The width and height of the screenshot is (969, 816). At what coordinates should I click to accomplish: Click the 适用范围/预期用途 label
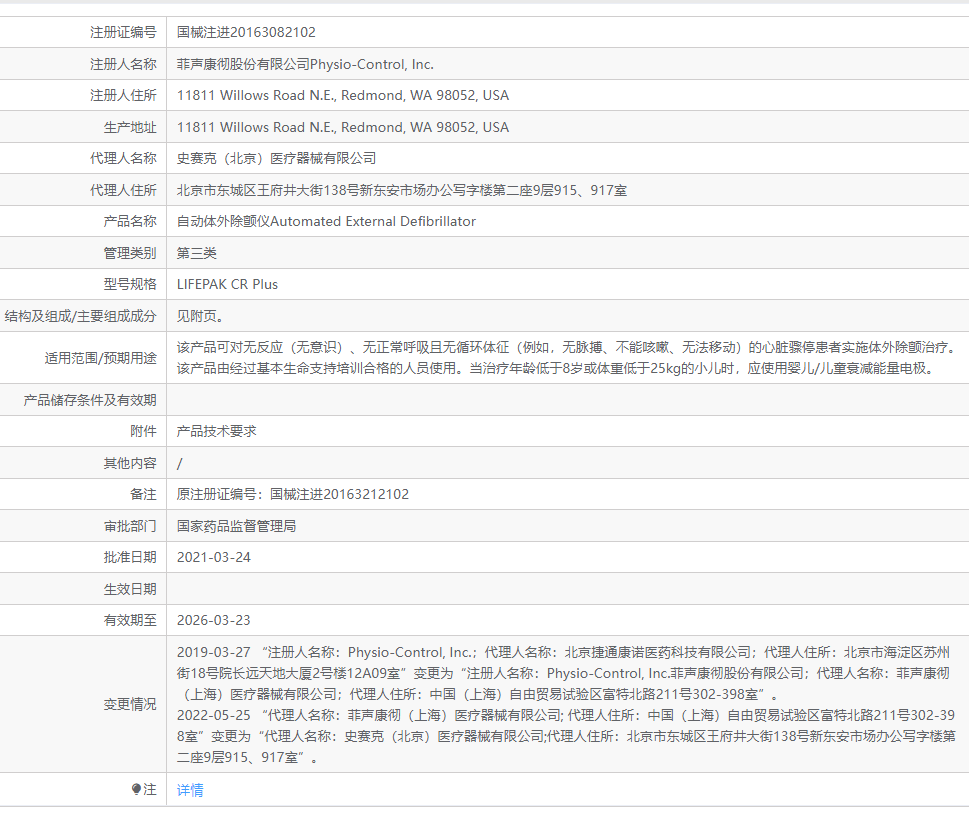click(100, 358)
